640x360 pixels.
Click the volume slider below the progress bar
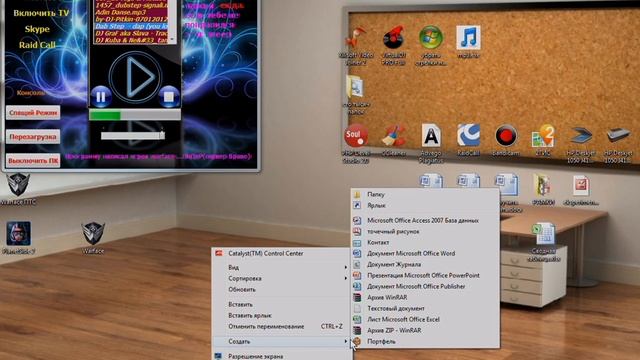(x=133, y=135)
